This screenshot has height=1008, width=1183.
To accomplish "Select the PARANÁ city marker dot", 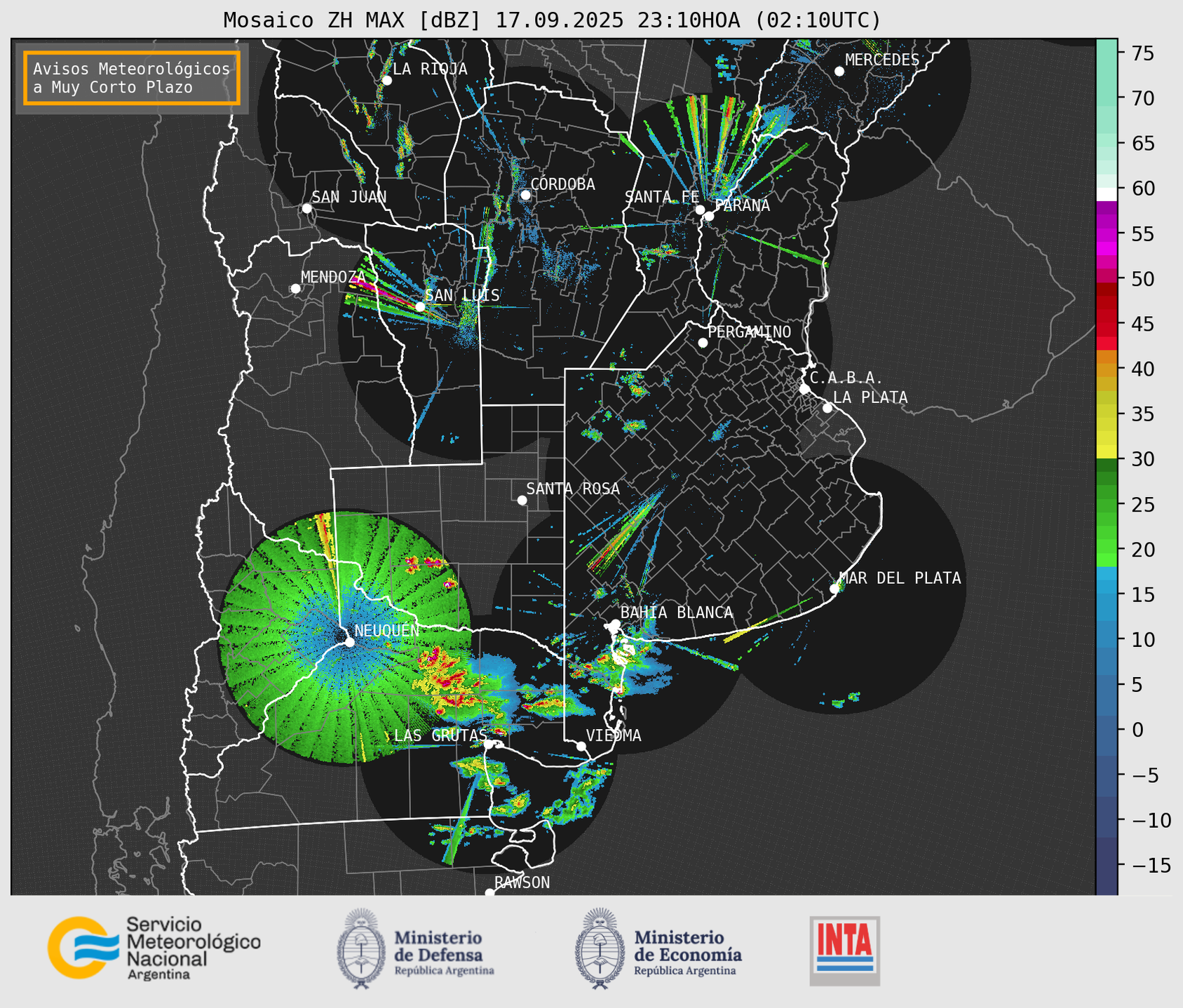I will coord(709,216).
